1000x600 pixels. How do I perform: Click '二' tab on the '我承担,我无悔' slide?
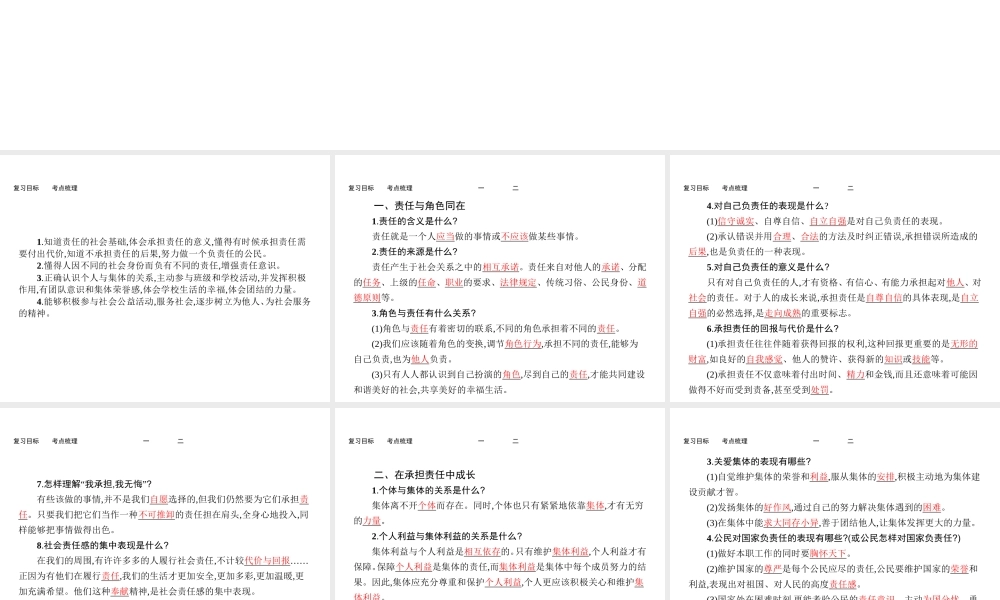(x=180, y=441)
